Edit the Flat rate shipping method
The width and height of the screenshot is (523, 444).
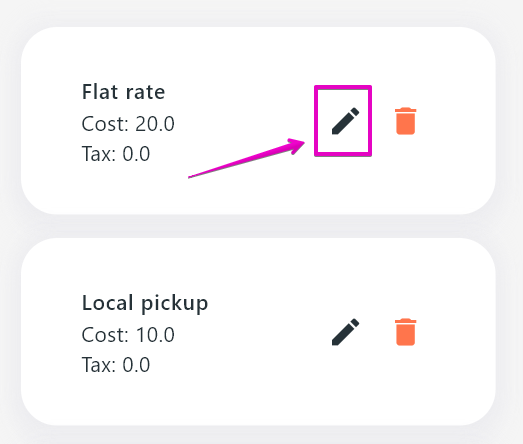[x=345, y=121]
